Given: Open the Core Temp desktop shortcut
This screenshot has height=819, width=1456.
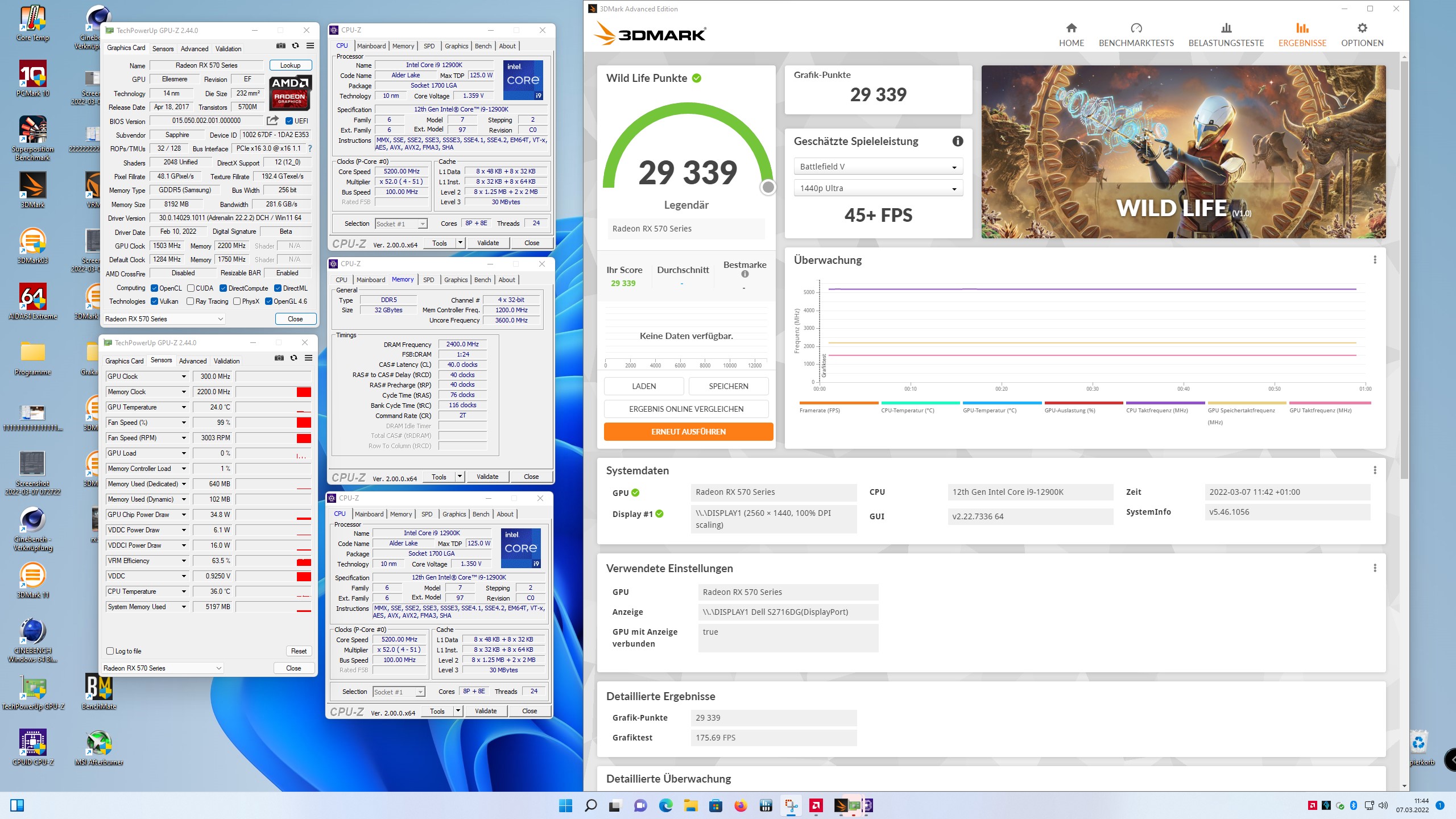Looking at the screenshot, I should click(x=32, y=24).
